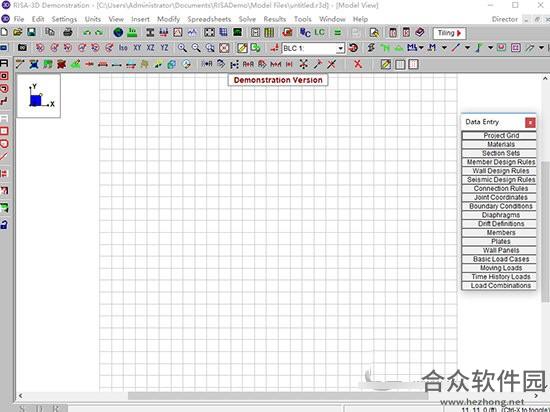The height and width of the screenshot is (412, 550).
Task: Open Wall Panels spreadsheet
Action: coord(499,250)
